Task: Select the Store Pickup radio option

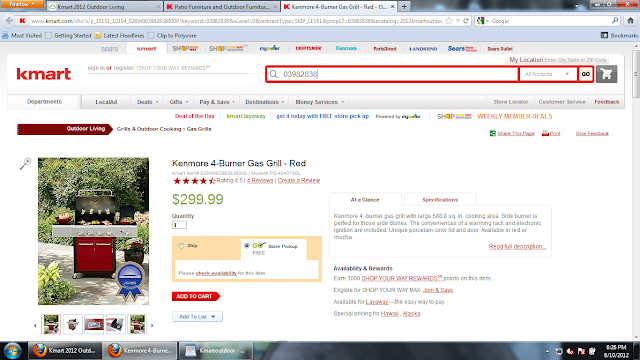Action: click(247, 246)
